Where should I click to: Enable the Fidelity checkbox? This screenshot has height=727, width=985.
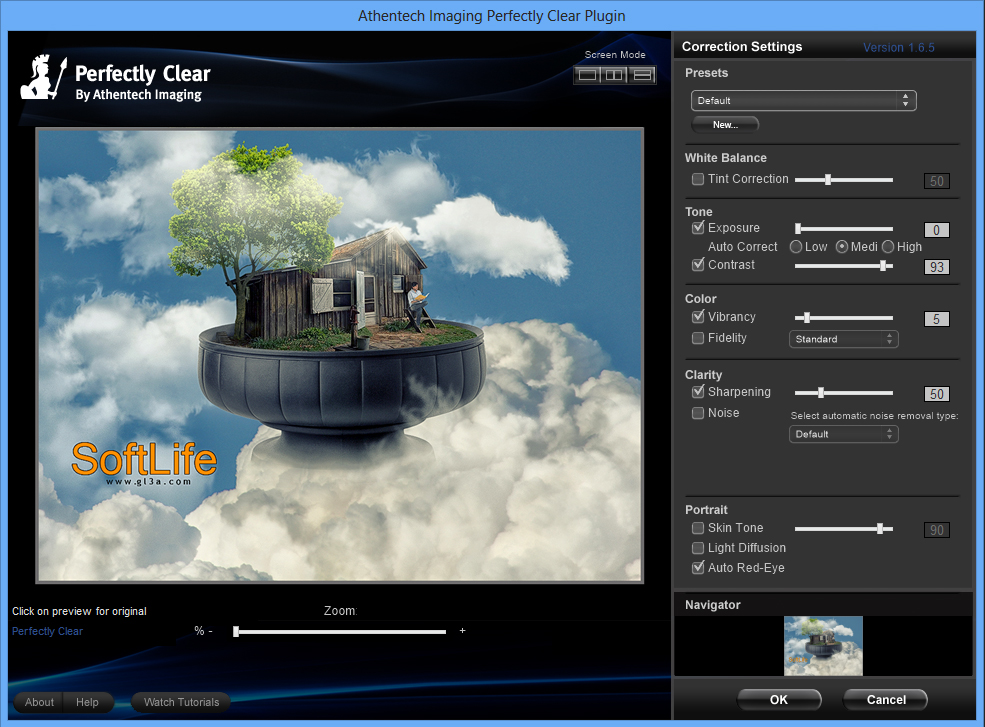(x=697, y=338)
